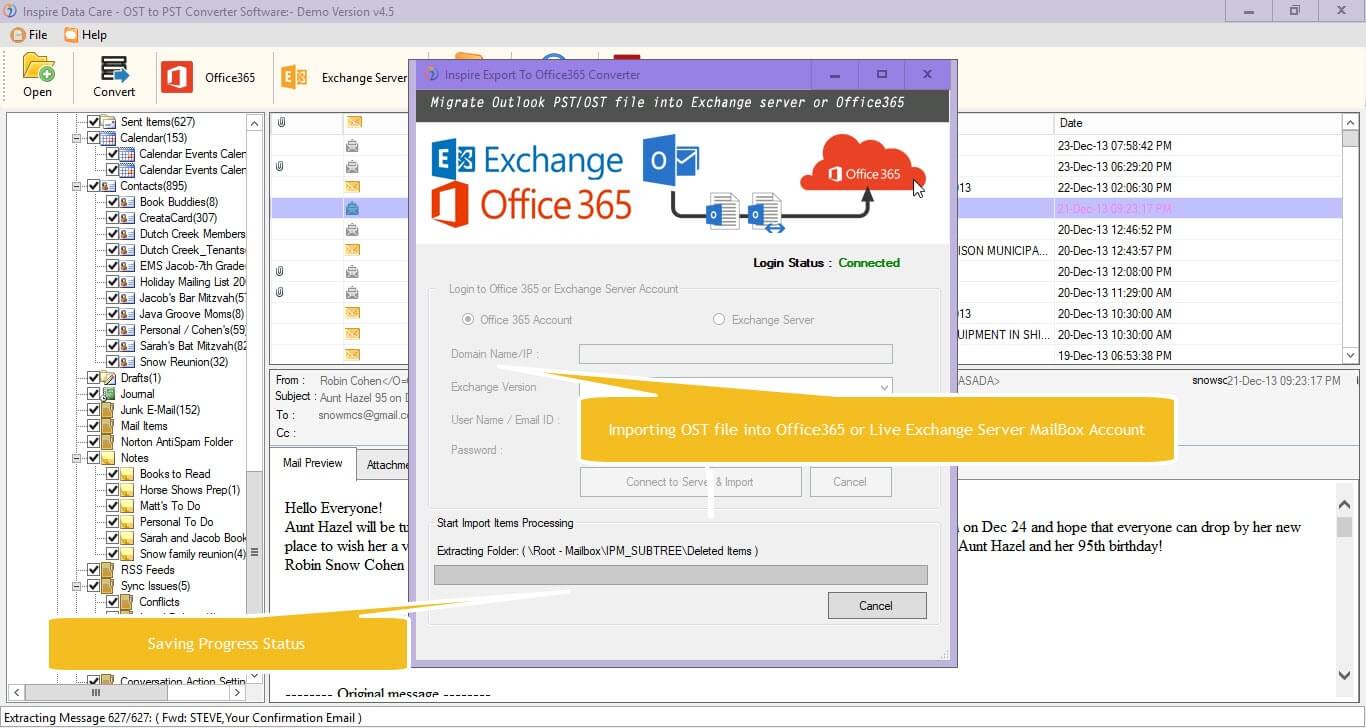Viewport: 1366px width, 728px height.
Task: Click the folder tree scroll up arrow
Action: tap(254, 122)
